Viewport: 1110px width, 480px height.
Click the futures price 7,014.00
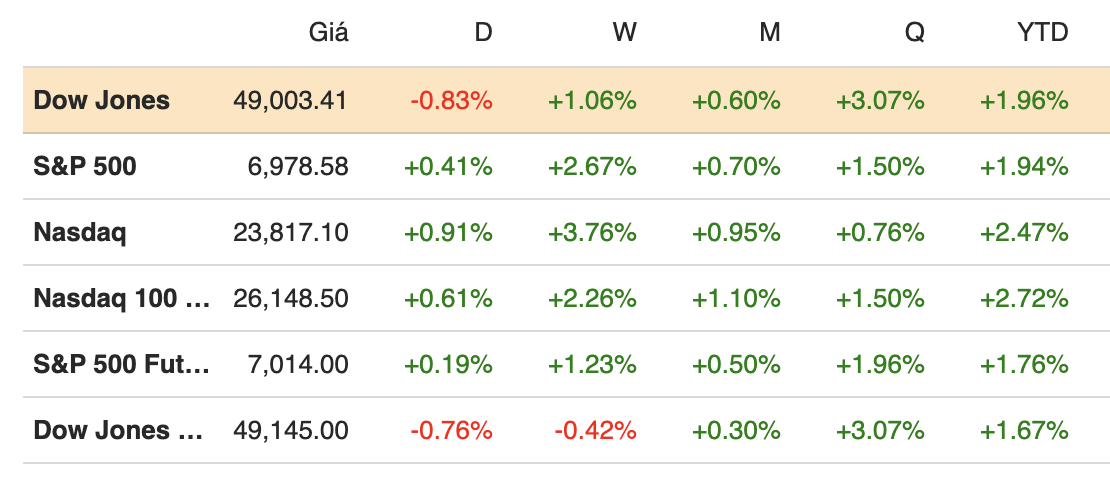pyautogui.click(x=298, y=364)
